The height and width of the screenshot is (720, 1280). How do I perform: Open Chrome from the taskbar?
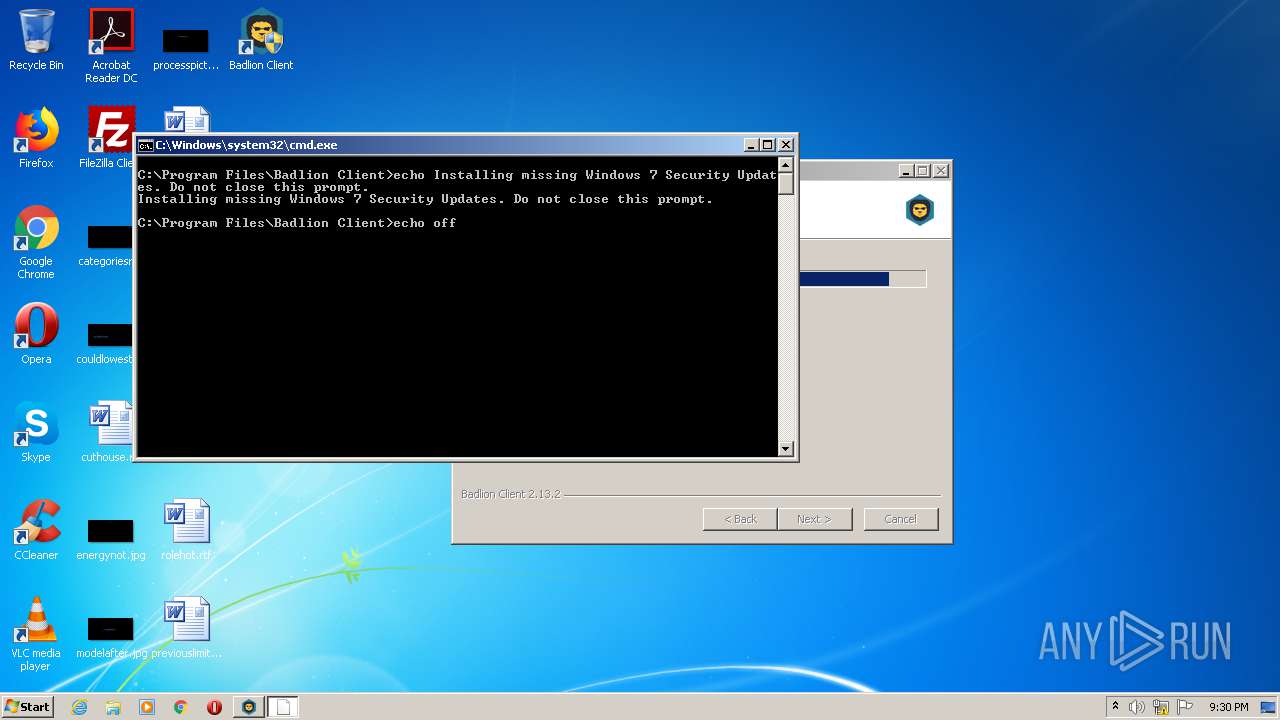coord(181,707)
